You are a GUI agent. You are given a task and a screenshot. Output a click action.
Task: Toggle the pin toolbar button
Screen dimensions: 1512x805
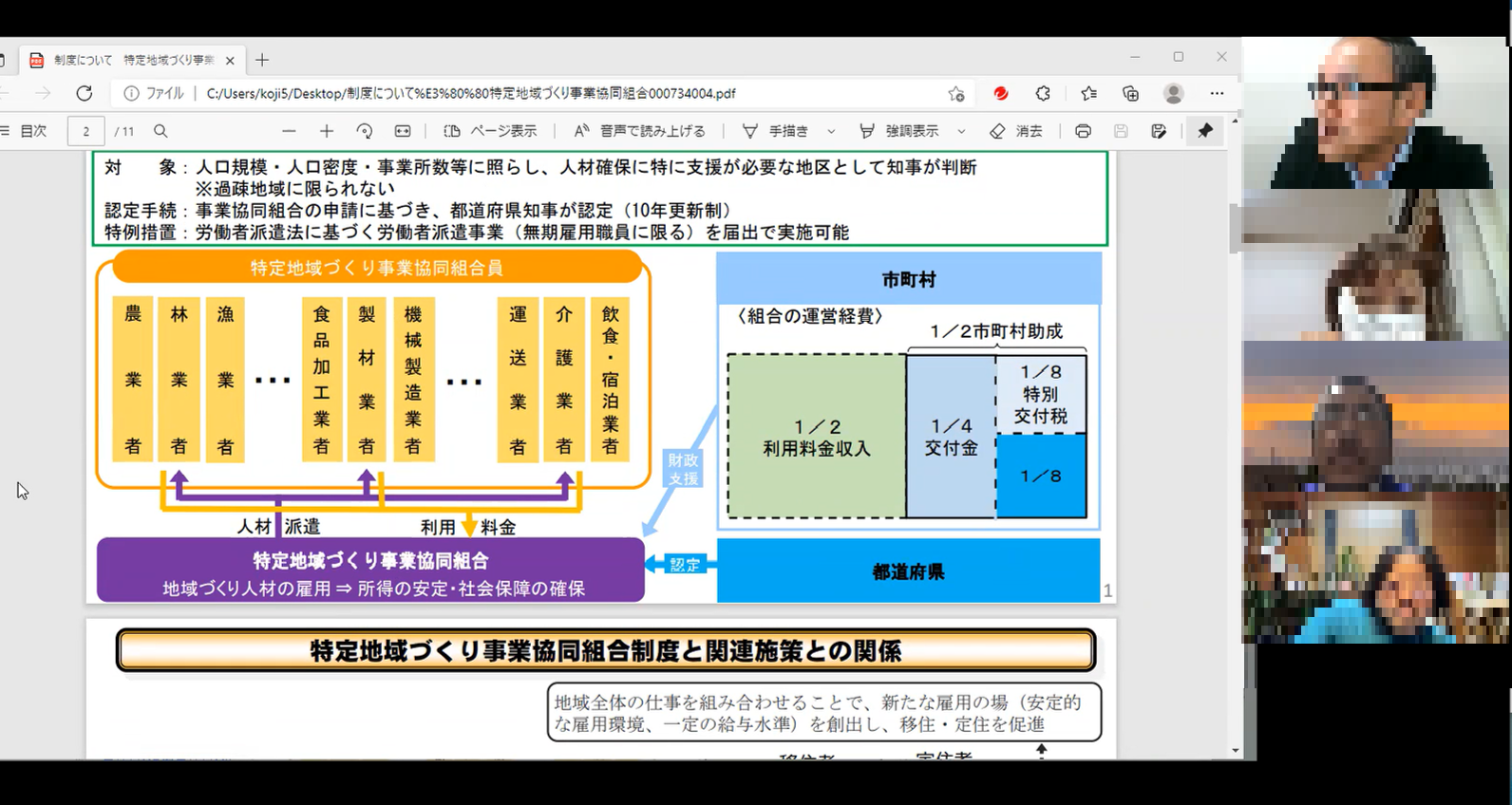pyautogui.click(x=1205, y=131)
